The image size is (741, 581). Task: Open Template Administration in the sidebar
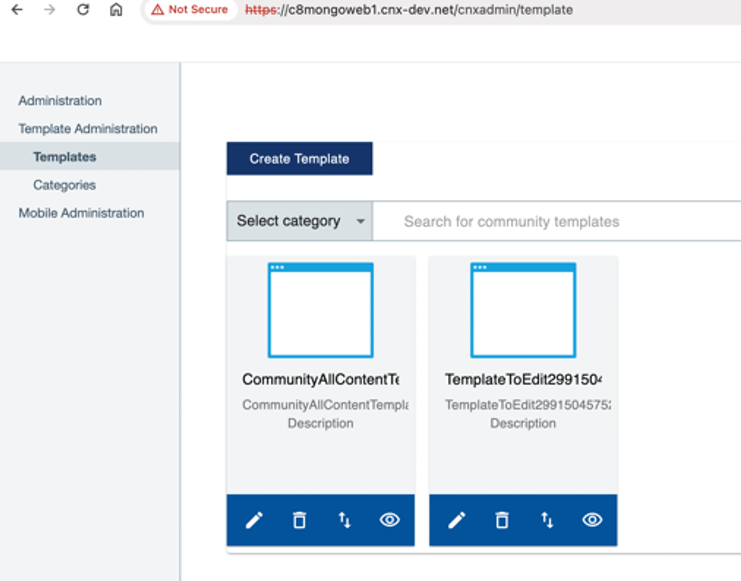pos(88,129)
